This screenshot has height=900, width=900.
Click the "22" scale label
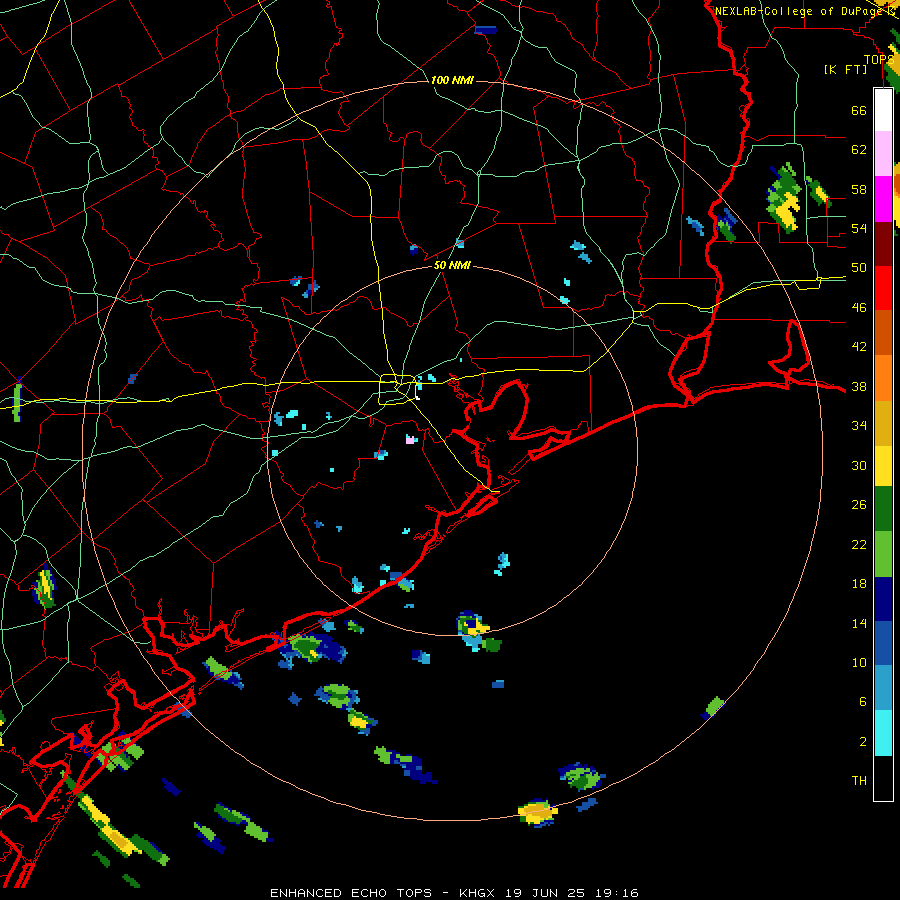(859, 545)
